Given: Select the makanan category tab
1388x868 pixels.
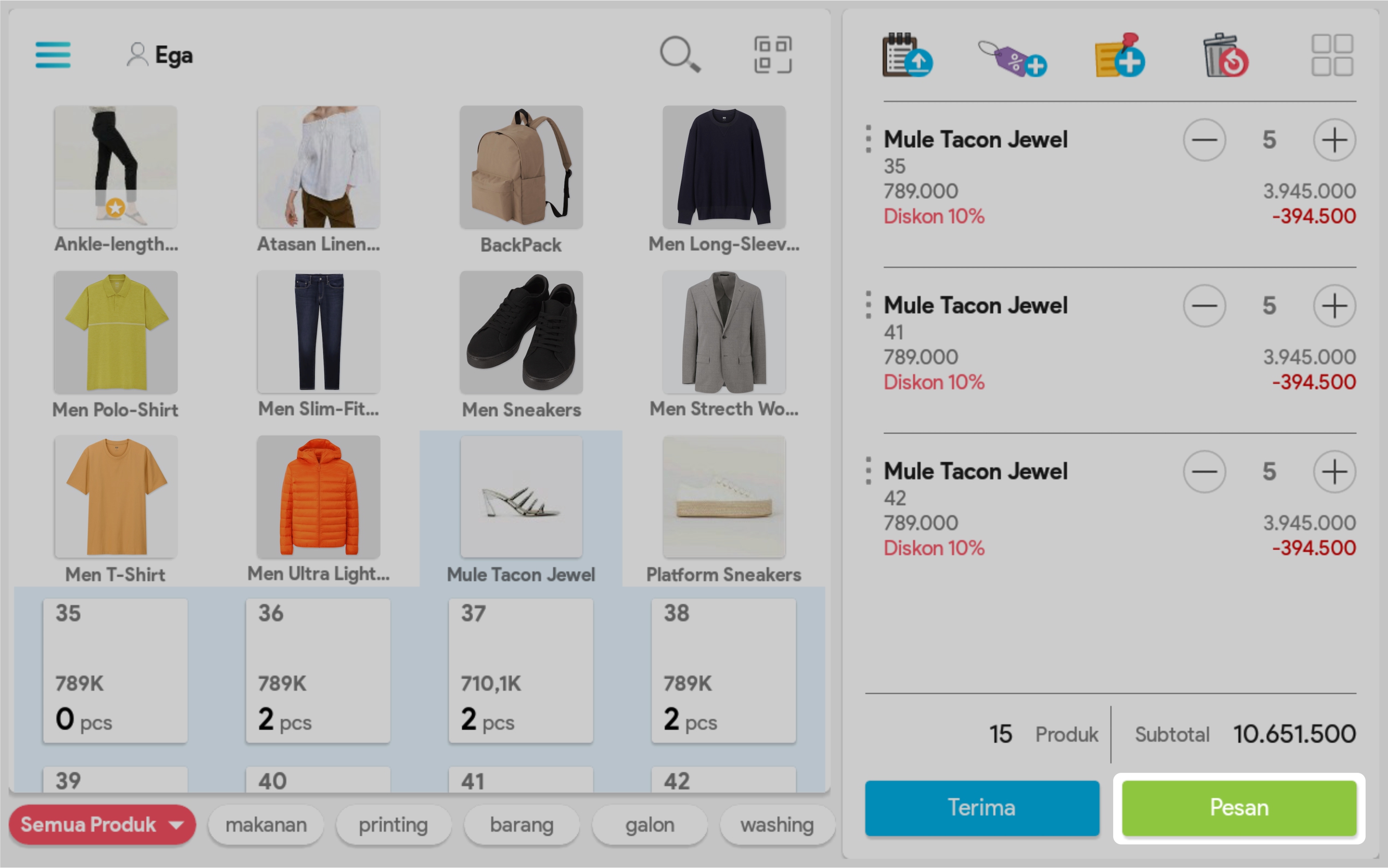Looking at the screenshot, I should point(266,825).
